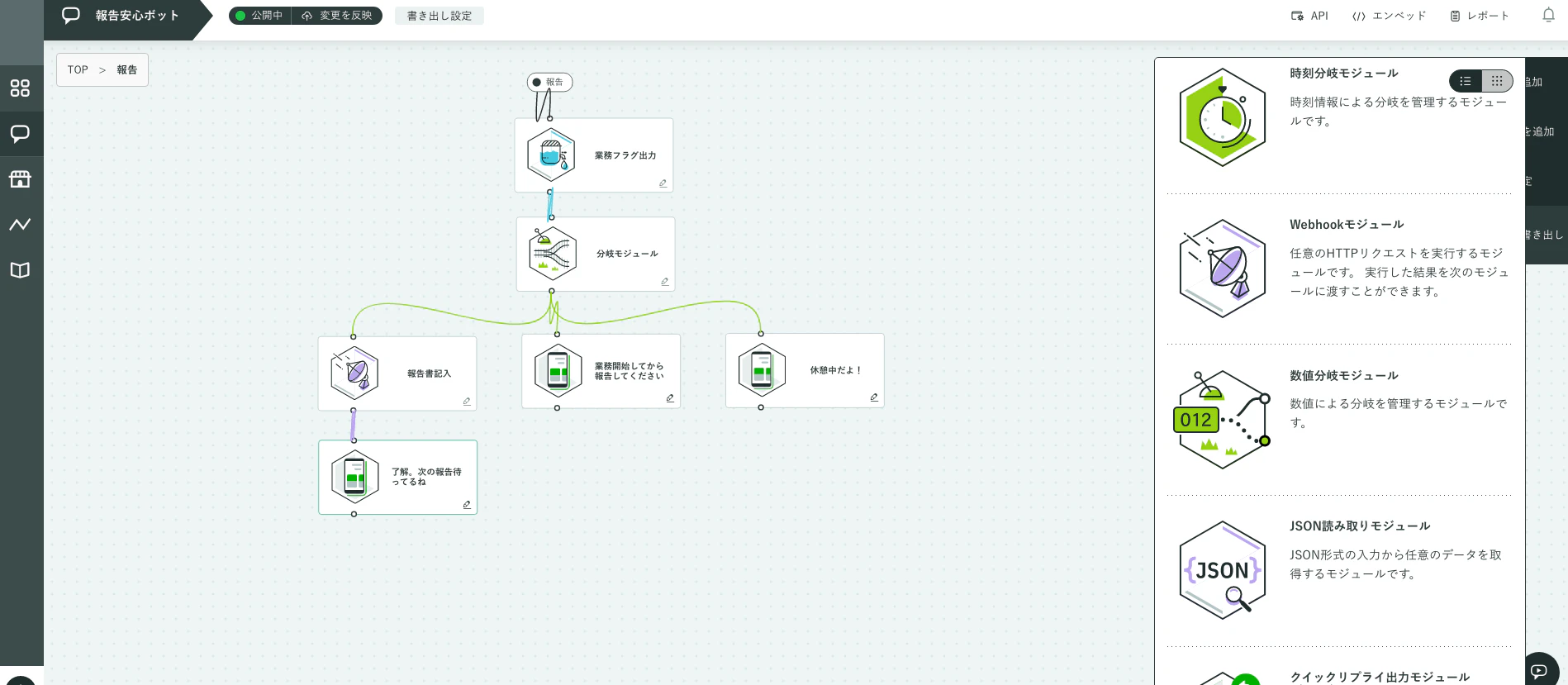Click the 報告安心ボット bot name
The height and width of the screenshot is (685, 1568).
point(137,16)
